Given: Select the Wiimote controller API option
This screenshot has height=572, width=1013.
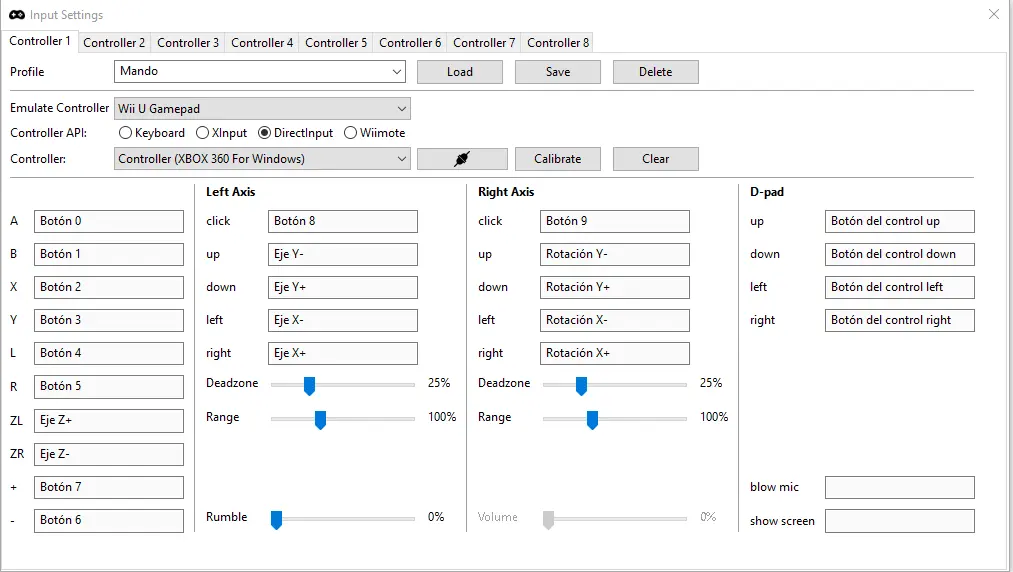Looking at the screenshot, I should click(x=375, y=132).
